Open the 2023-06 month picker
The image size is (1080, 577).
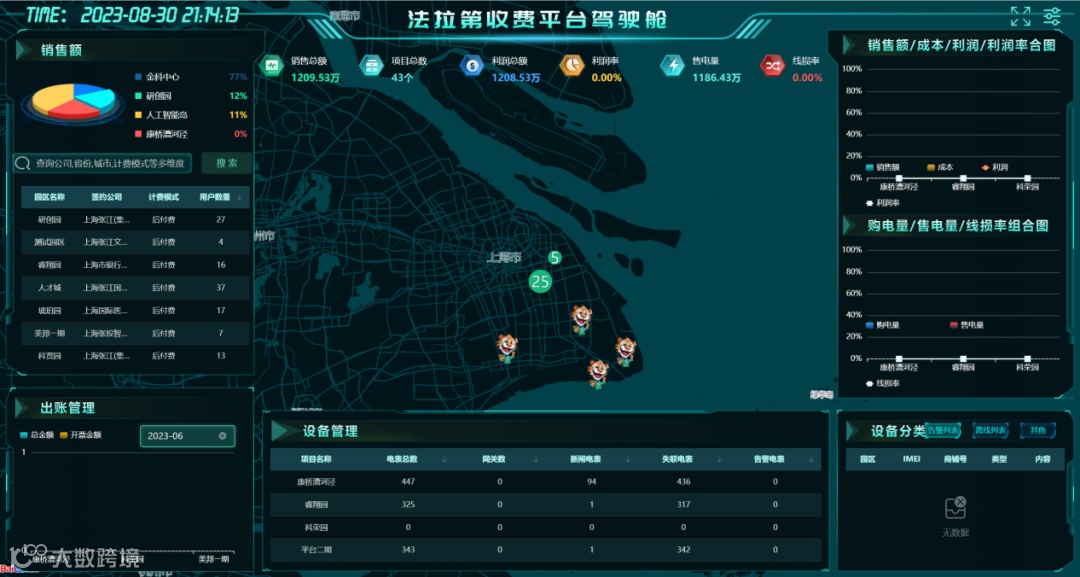tap(187, 436)
